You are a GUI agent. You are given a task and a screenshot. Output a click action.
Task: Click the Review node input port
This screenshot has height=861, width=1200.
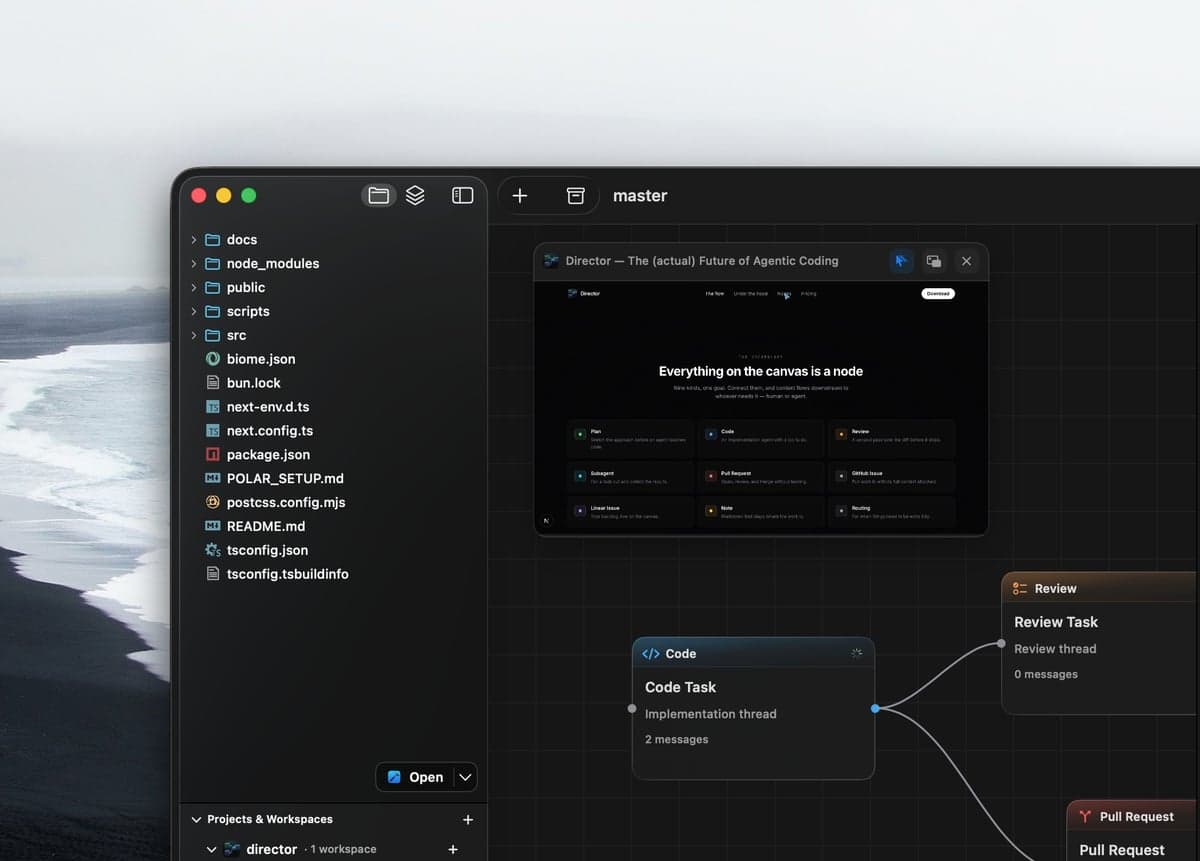(x=1001, y=644)
